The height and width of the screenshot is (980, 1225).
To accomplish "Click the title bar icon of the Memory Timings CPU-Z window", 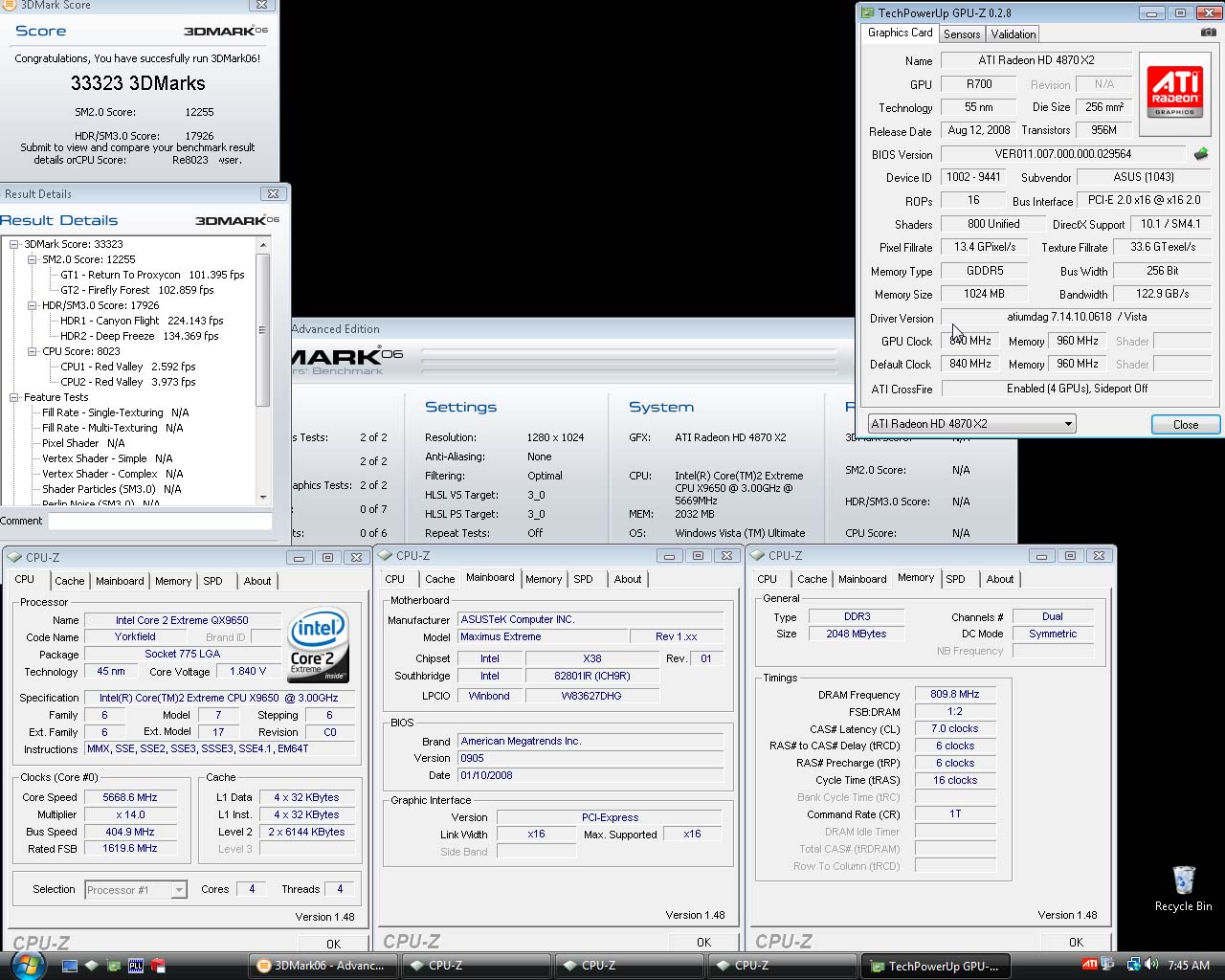I will pos(758,555).
